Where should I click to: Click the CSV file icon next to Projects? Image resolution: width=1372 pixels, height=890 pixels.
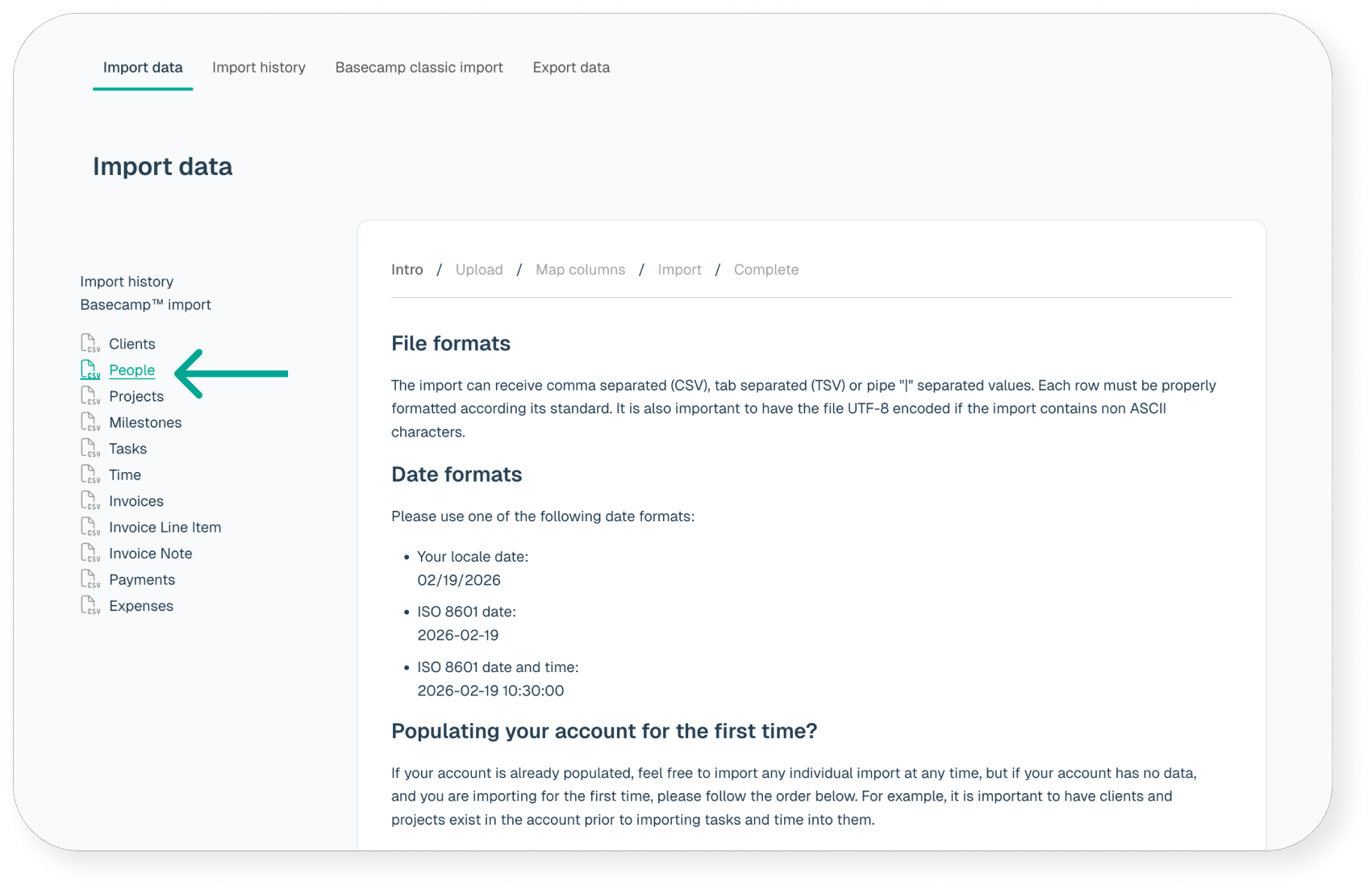coord(90,395)
